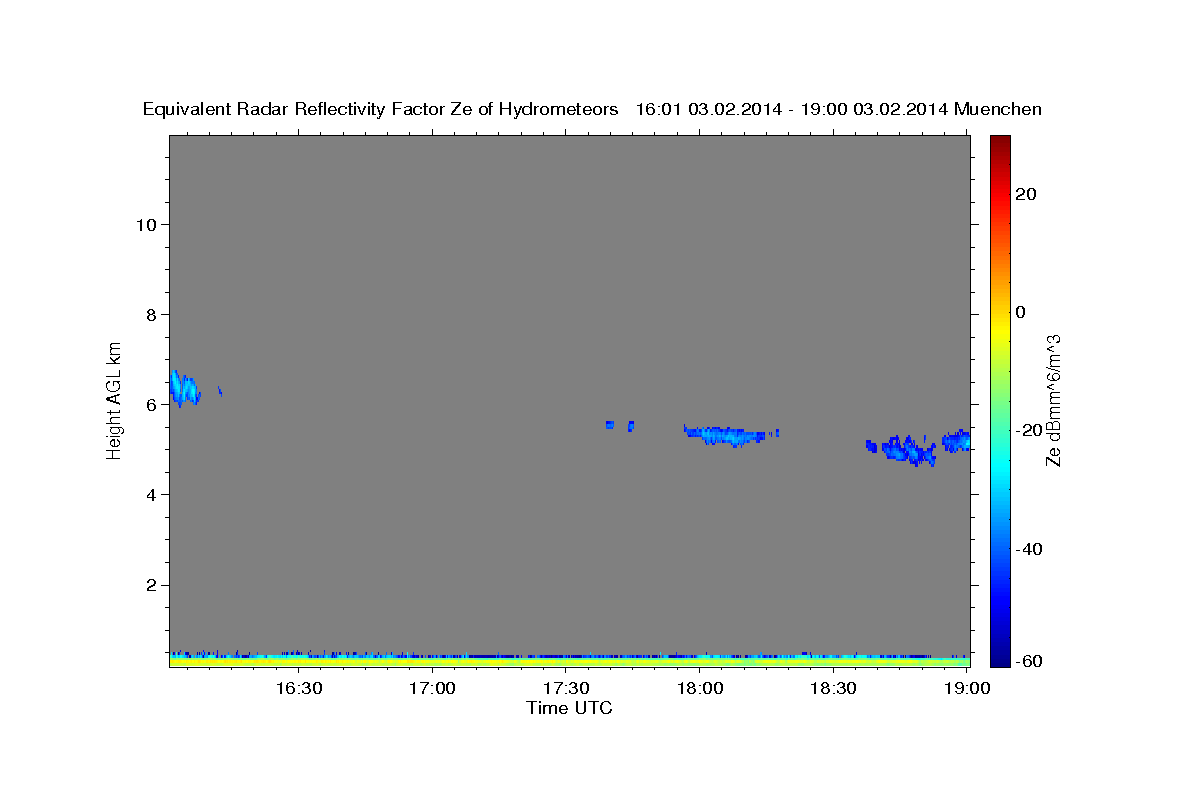Click the cloud echo at the 19:00 edge
The width and height of the screenshot is (1200, 800).
(956, 440)
